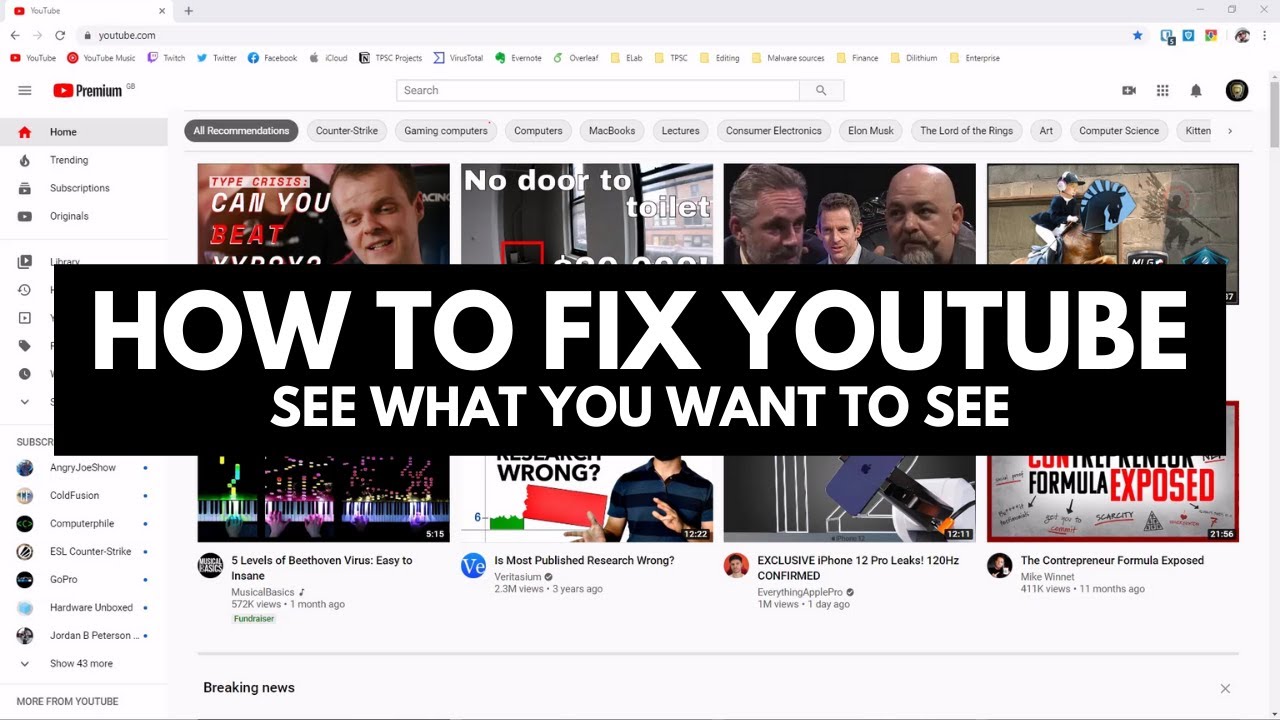Select MacBooks chip
The height and width of the screenshot is (720, 1280).
tap(612, 131)
